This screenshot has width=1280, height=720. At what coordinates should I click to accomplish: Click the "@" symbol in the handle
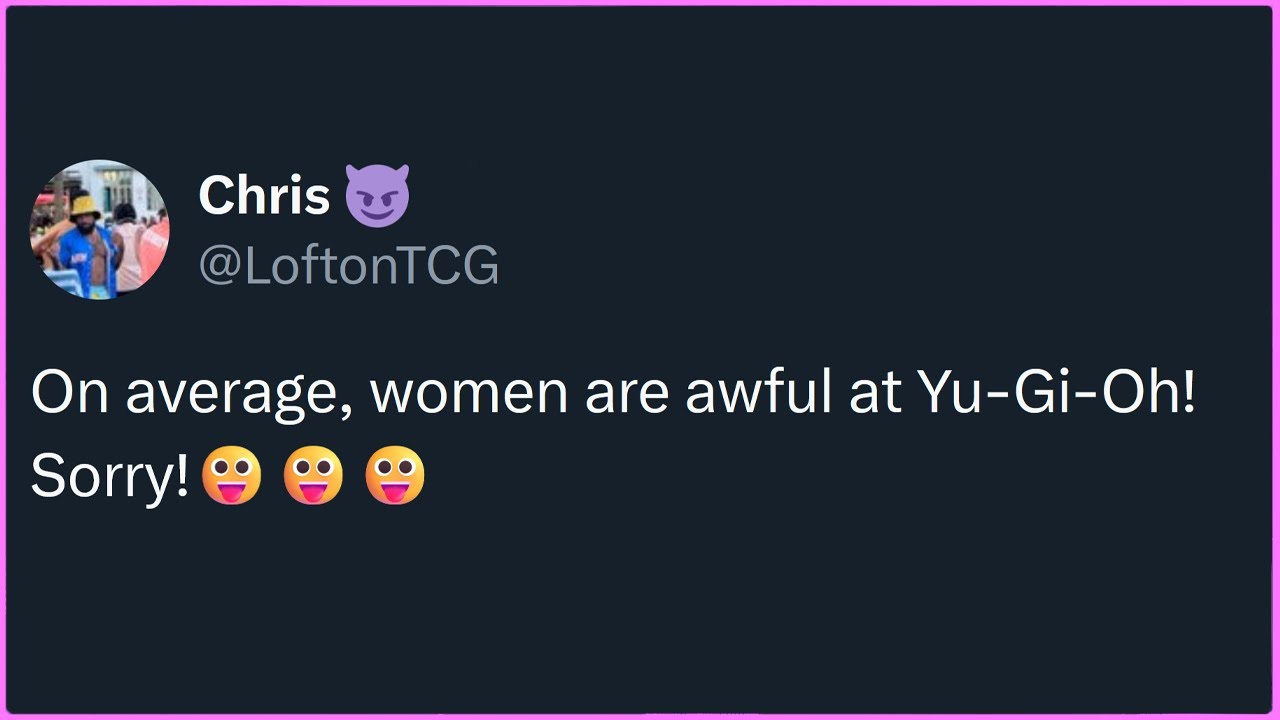217,266
